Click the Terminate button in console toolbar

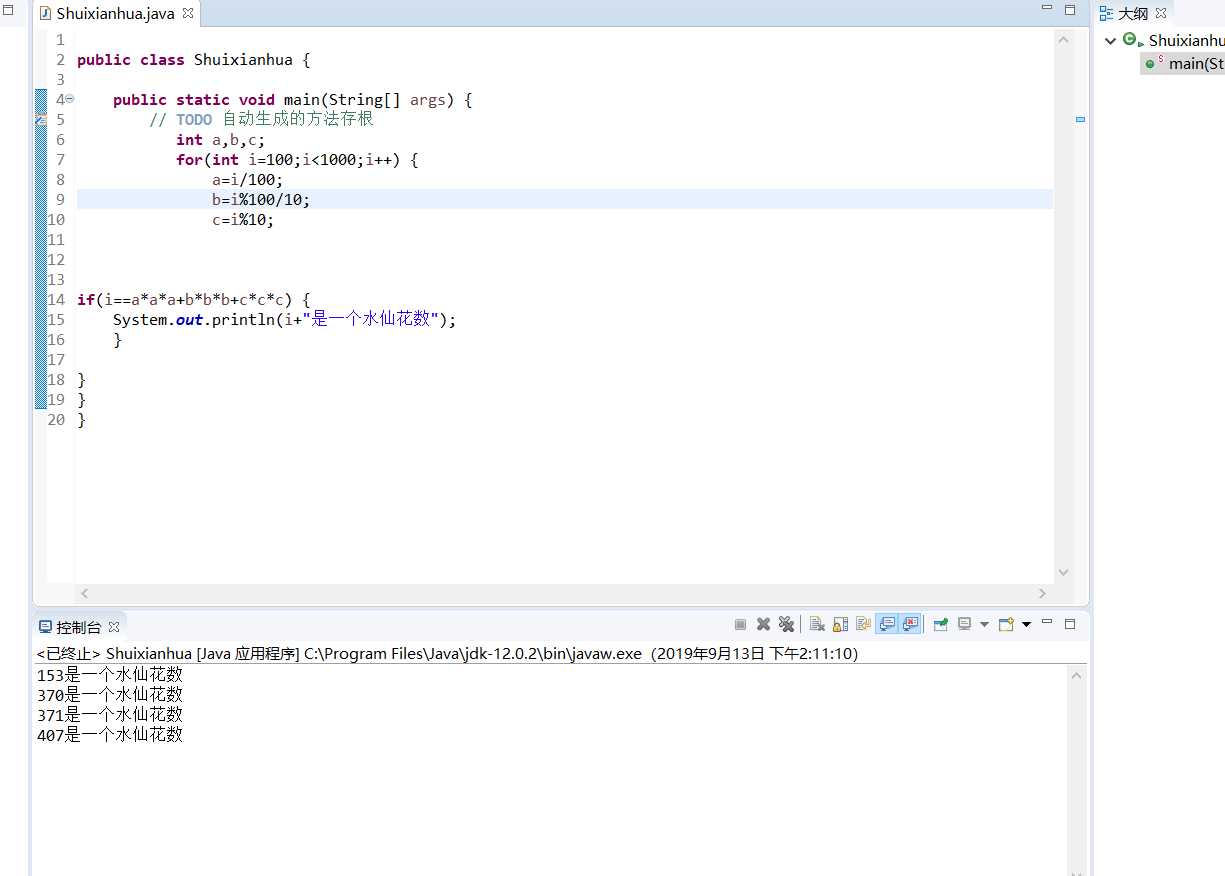(740, 624)
